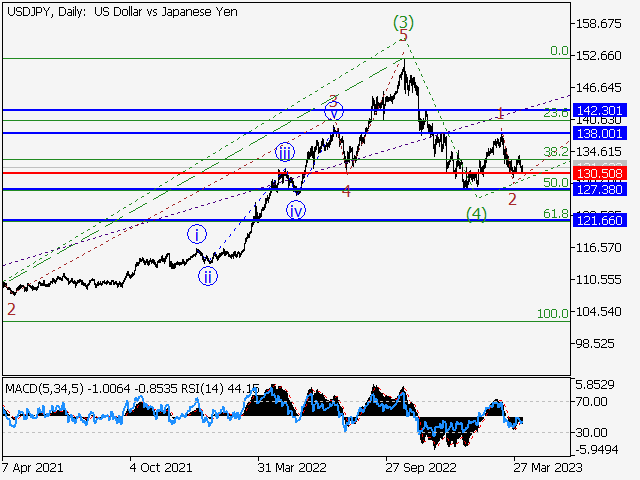Screen dimensions: 640x480
Task: Select the blue 142.301 price level tag
Action: (600, 110)
